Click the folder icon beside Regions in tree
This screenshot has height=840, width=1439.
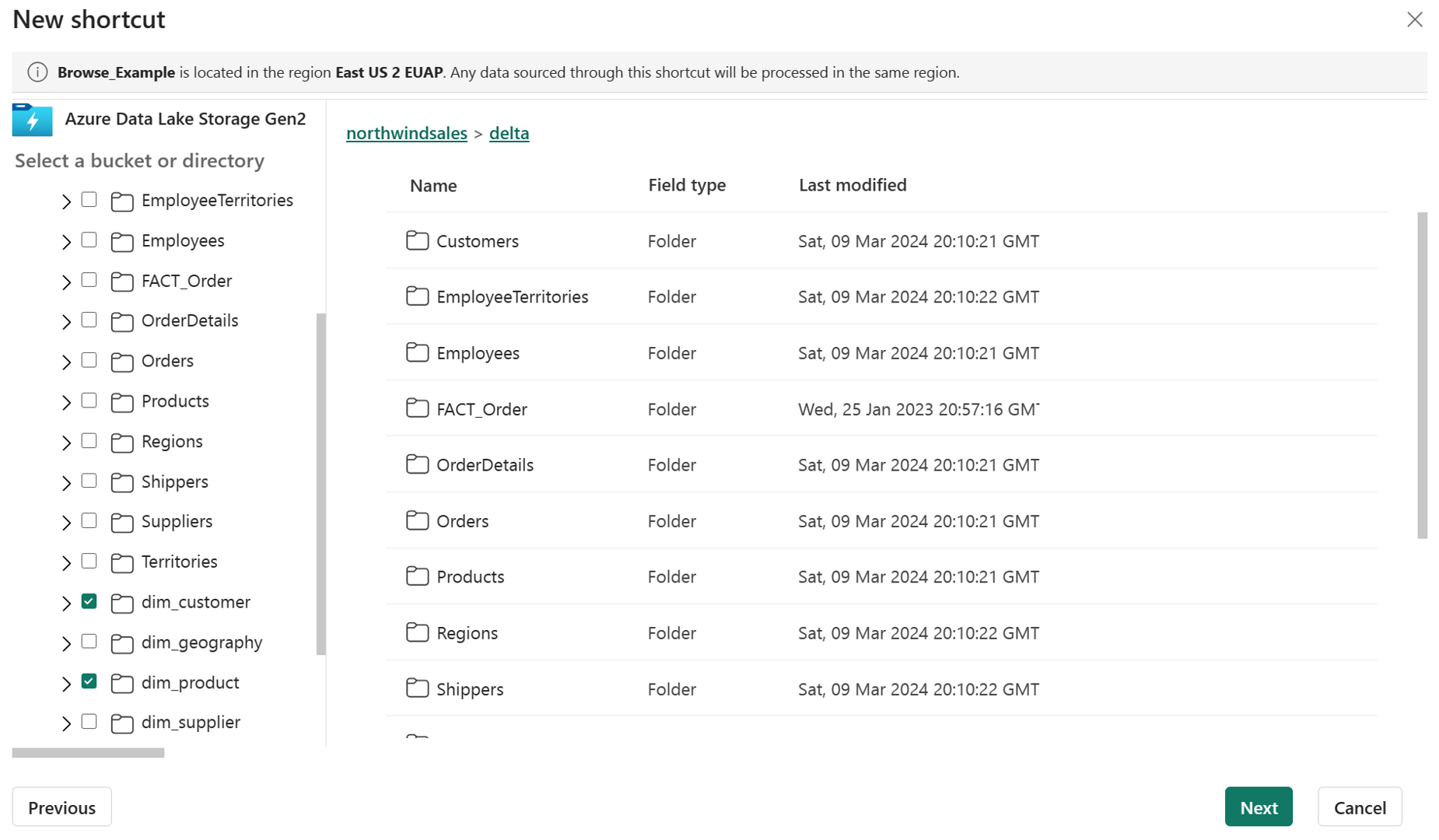click(122, 442)
